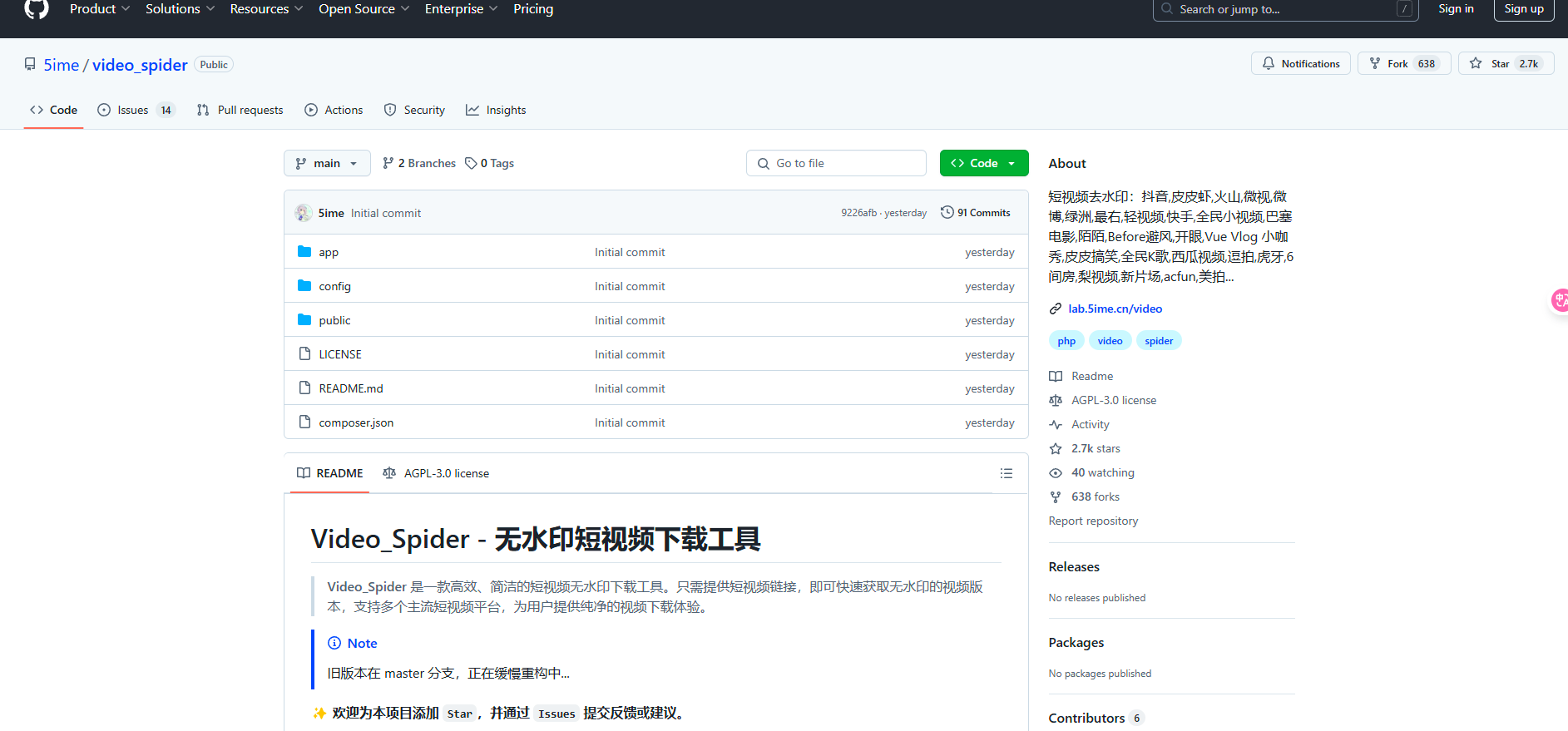1568x731 pixels.
Task: Open the AGPL-3.0 license tab
Action: click(436, 473)
